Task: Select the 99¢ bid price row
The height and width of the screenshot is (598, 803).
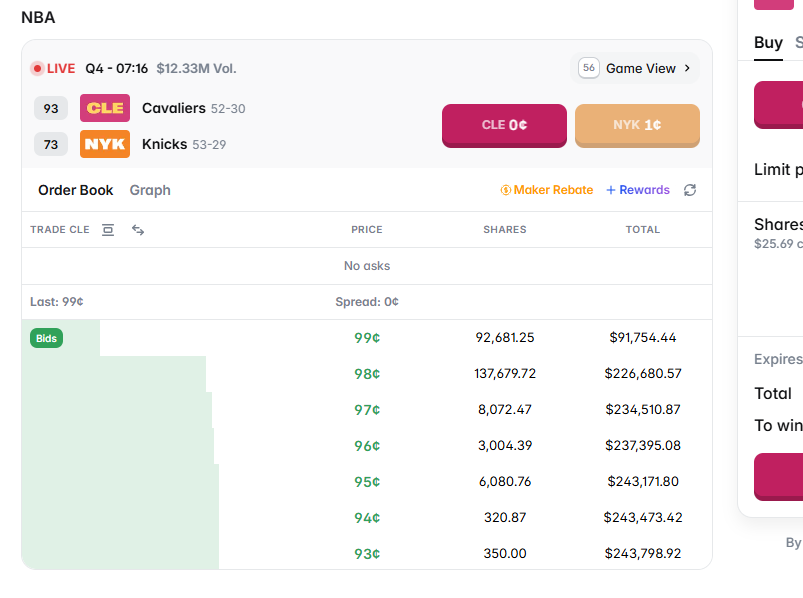Action: (x=367, y=338)
